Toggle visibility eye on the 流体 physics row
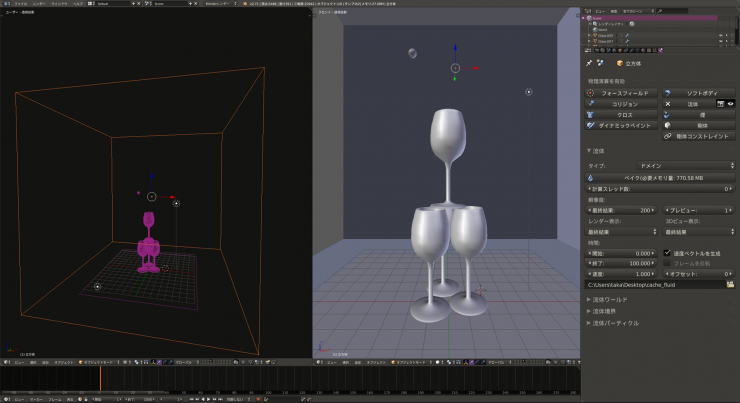 (731, 104)
